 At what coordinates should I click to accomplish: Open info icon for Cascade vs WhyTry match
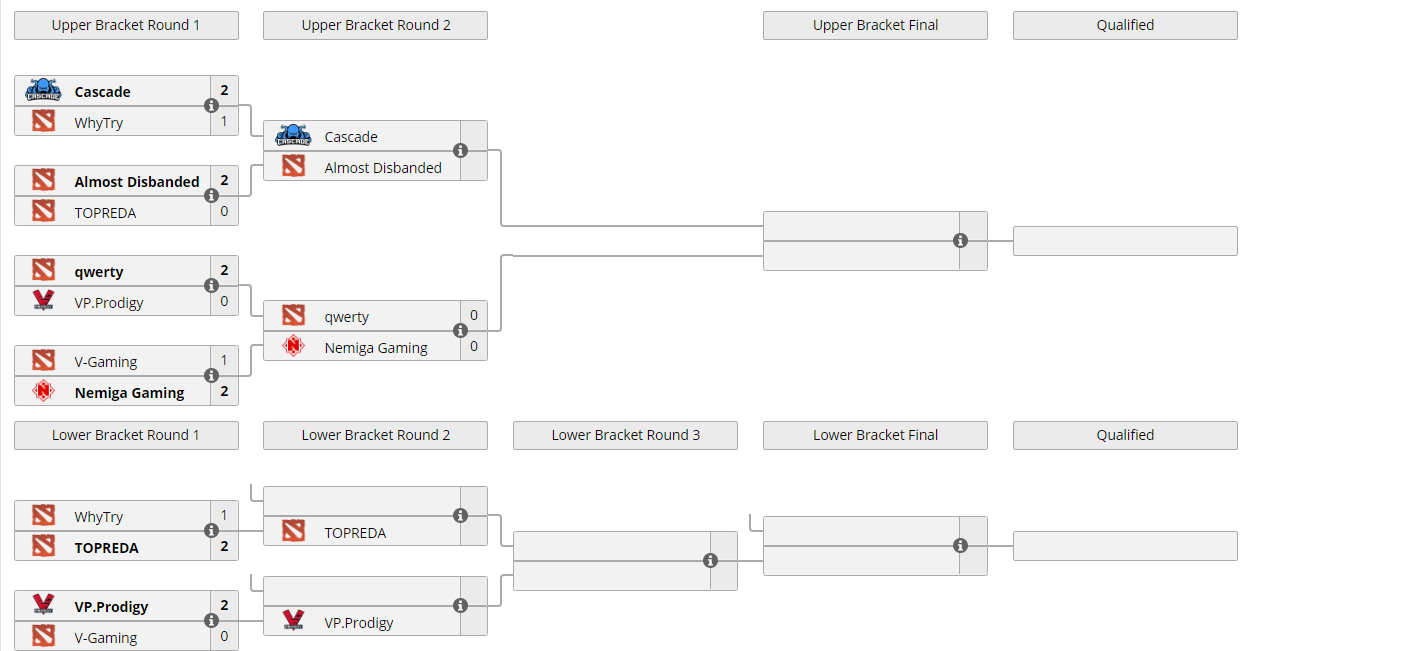point(211,106)
